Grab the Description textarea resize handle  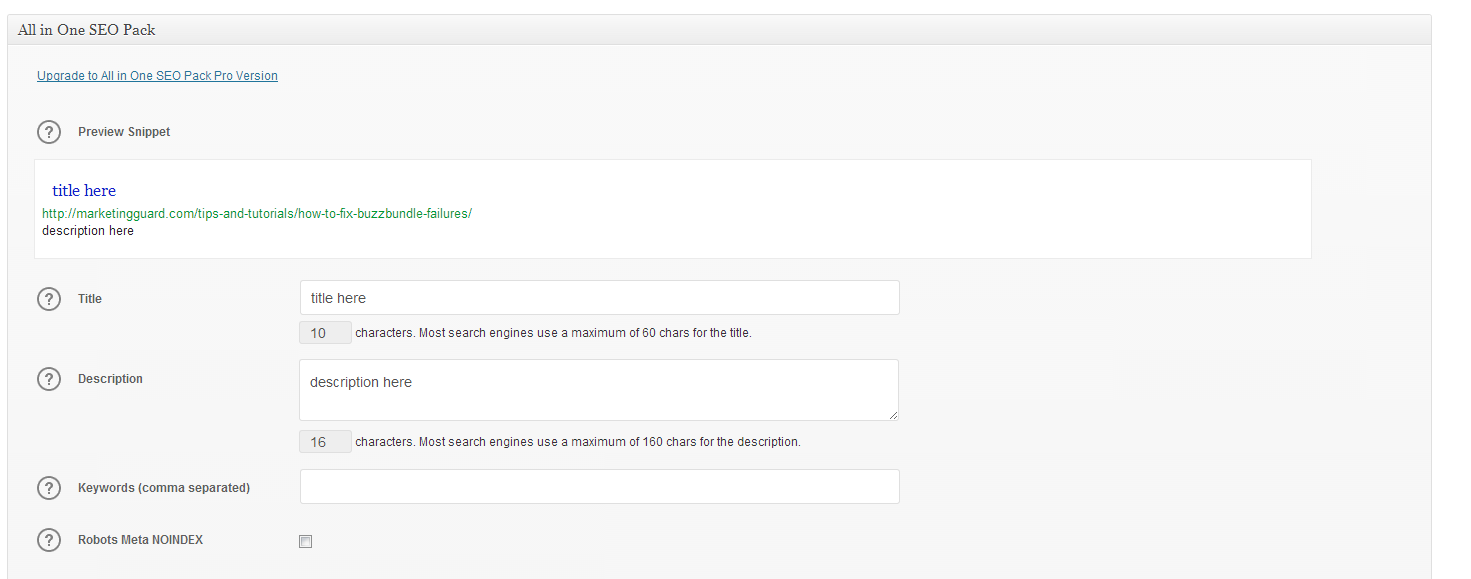pyautogui.click(x=892, y=414)
